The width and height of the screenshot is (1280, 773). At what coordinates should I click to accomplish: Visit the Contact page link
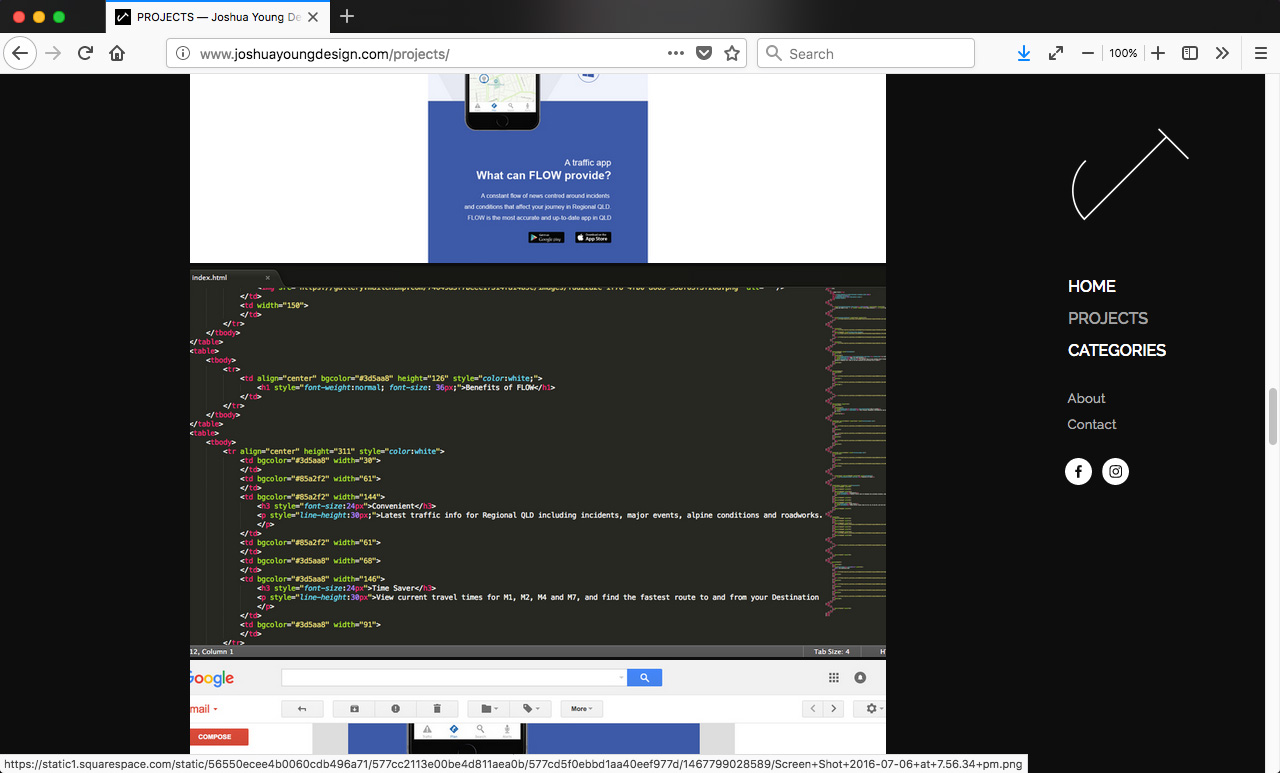point(1092,424)
